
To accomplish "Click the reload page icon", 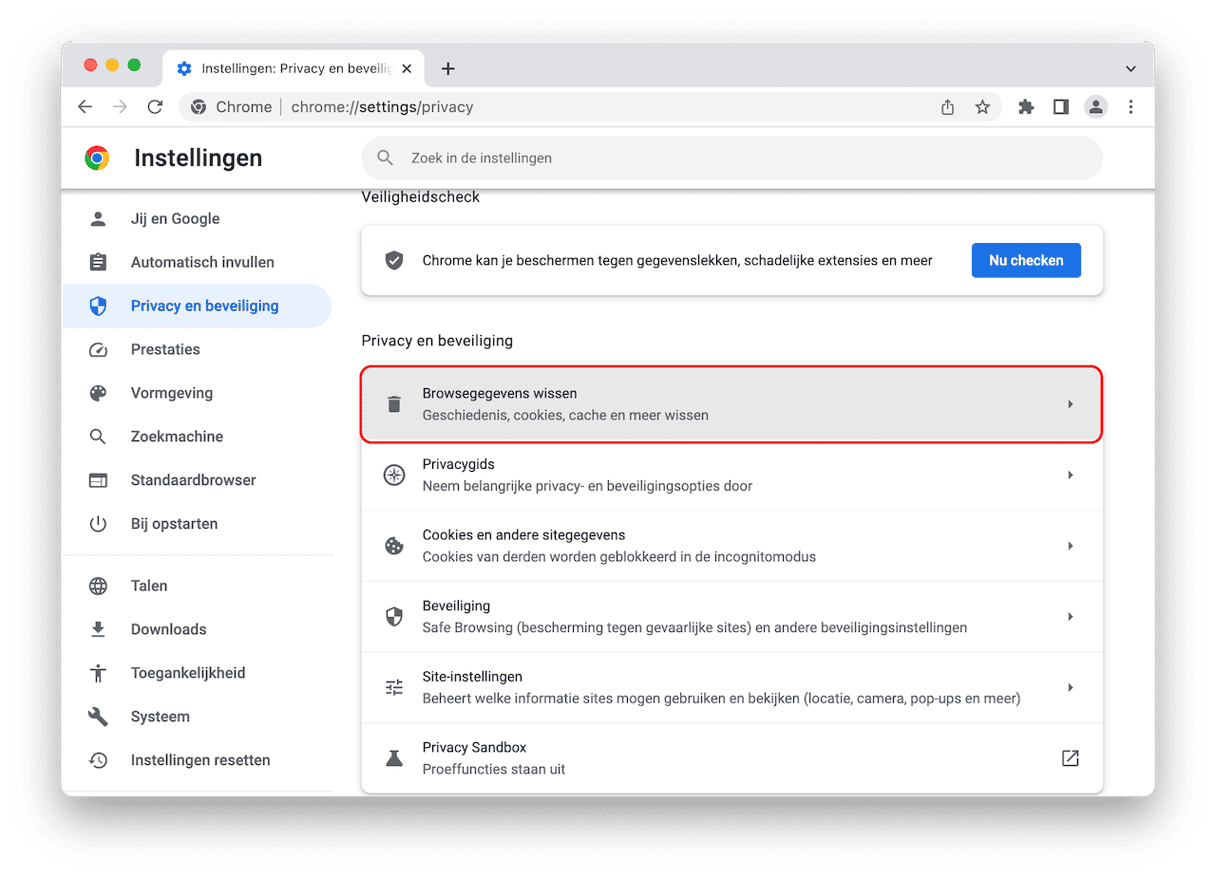I will [155, 107].
